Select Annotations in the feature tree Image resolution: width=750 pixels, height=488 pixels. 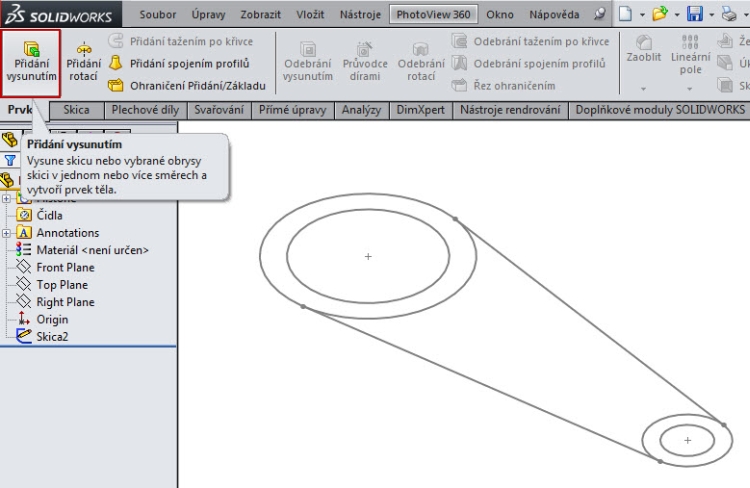[x=68, y=233]
